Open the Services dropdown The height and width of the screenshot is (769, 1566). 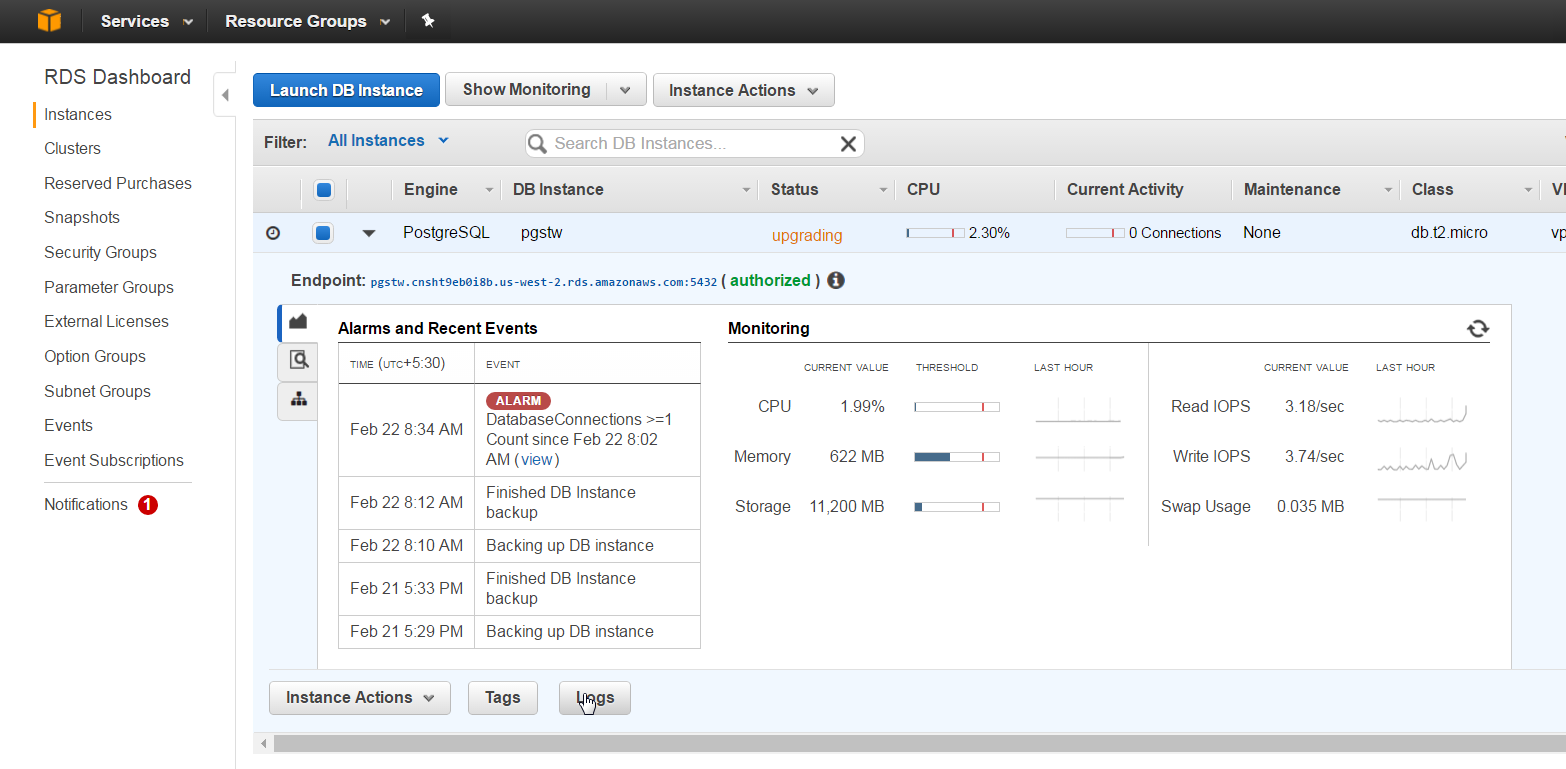pos(146,21)
